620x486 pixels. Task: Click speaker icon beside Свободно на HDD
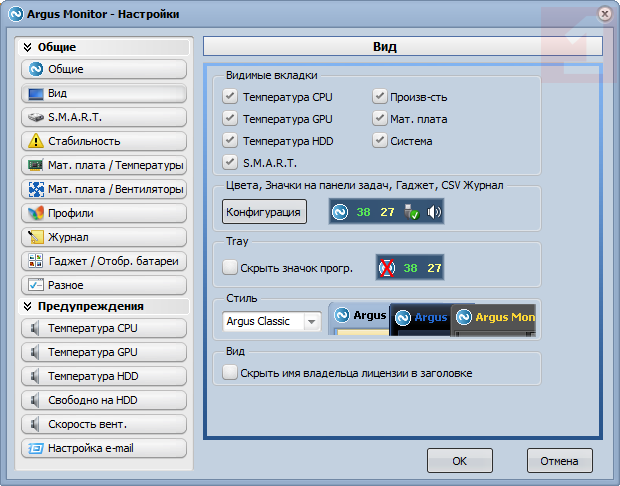point(35,400)
